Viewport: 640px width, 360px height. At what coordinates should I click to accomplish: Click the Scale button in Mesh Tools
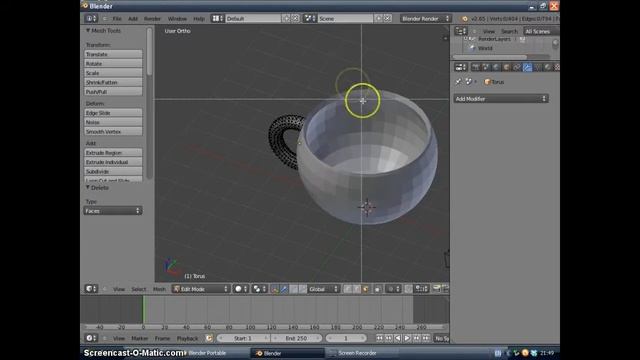coord(113,73)
